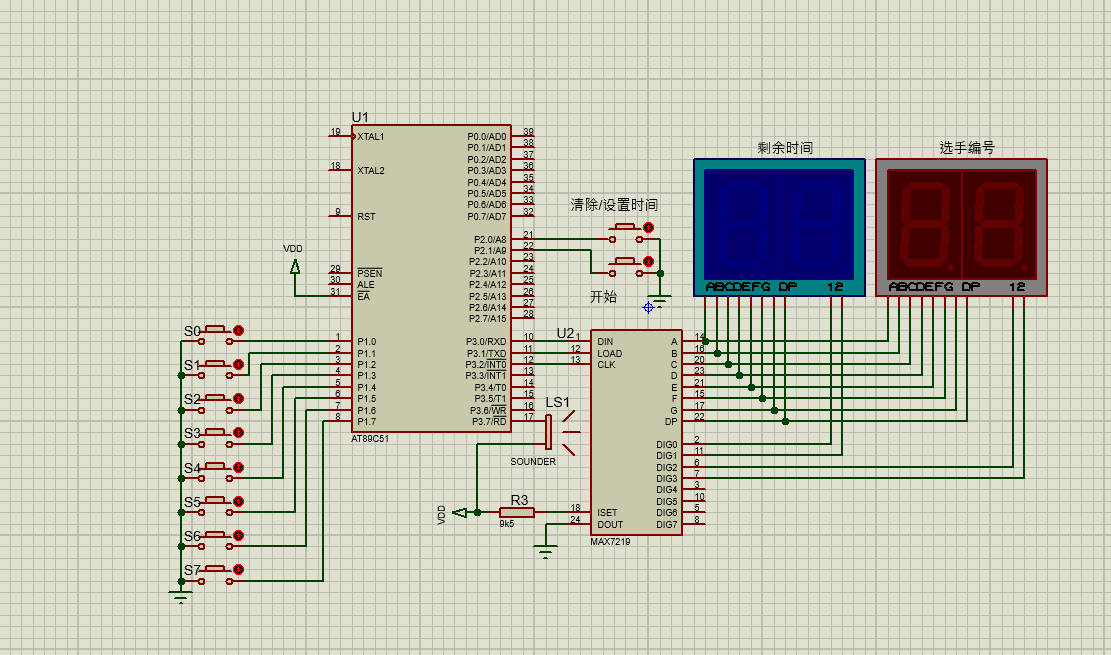The height and width of the screenshot is (655, 1111).
Task: Toggle the red latch dot on S1
Action: click(x=239, y=364)
